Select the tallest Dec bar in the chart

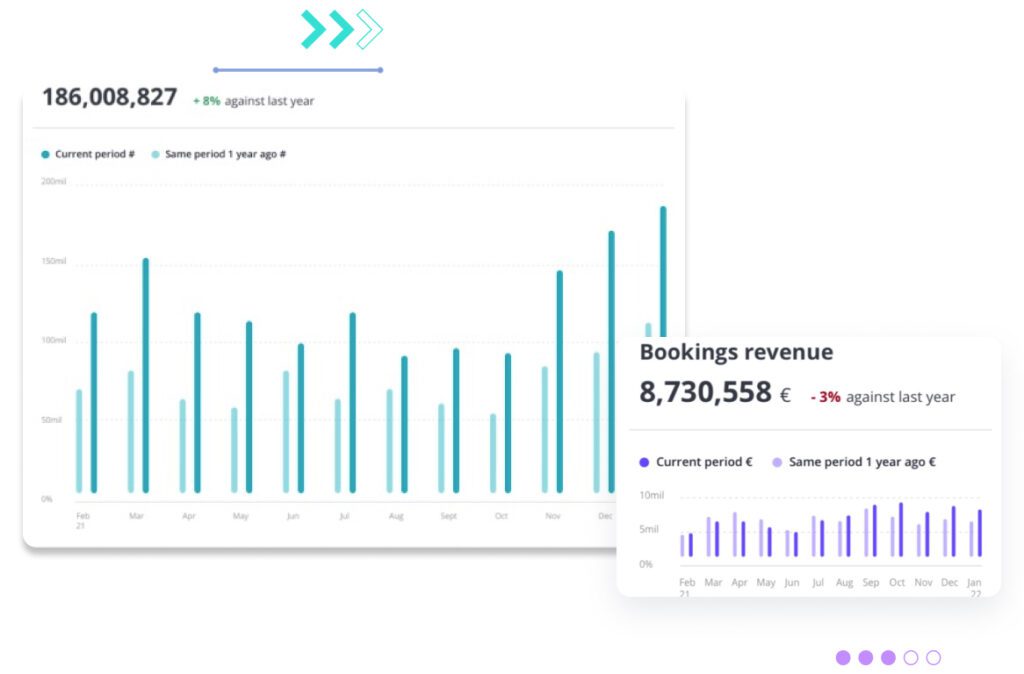point(610,360)
